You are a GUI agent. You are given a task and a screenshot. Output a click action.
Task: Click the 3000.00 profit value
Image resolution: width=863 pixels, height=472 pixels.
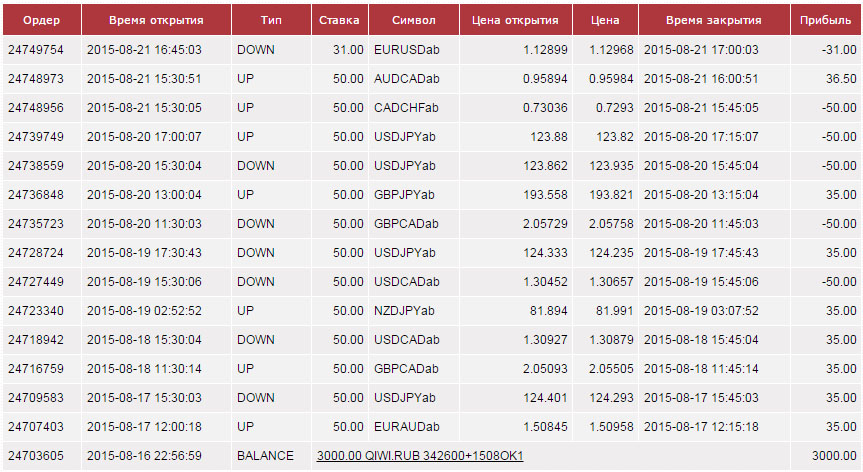834,456
